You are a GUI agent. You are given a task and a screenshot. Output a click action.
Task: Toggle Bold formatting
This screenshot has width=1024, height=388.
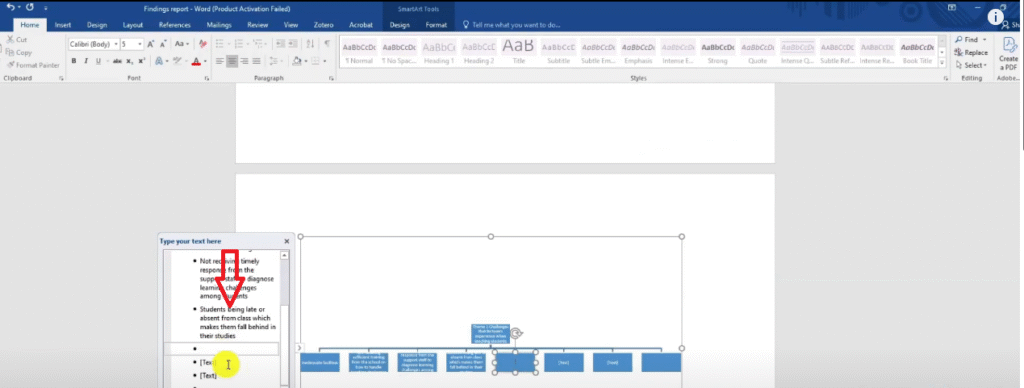click(74, 61)
